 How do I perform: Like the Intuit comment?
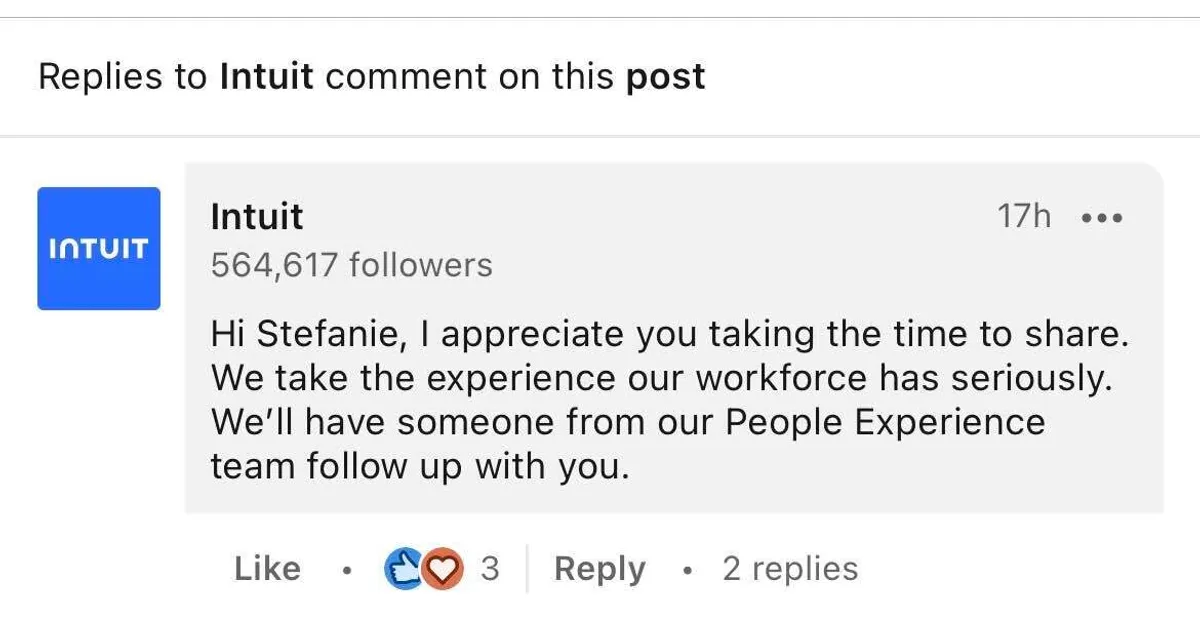[267, 569]
